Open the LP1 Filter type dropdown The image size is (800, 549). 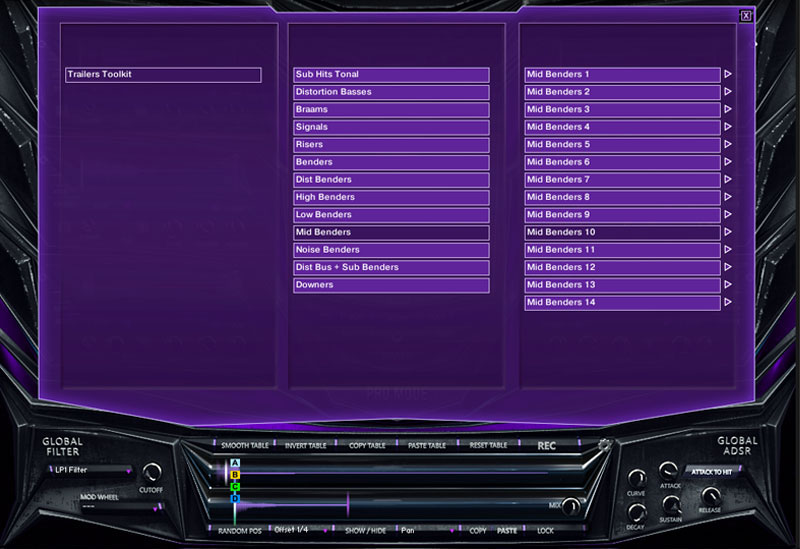pos(90,470)
